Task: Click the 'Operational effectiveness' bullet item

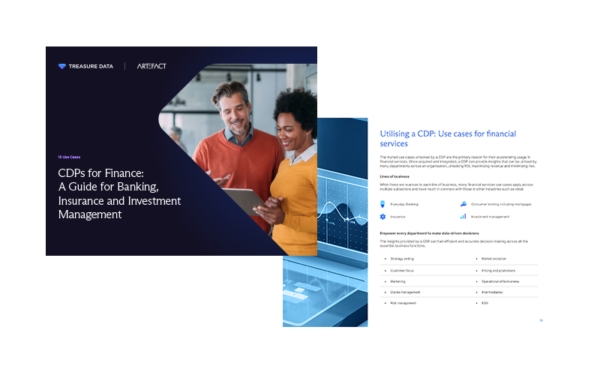Action: tap(500, 281)
